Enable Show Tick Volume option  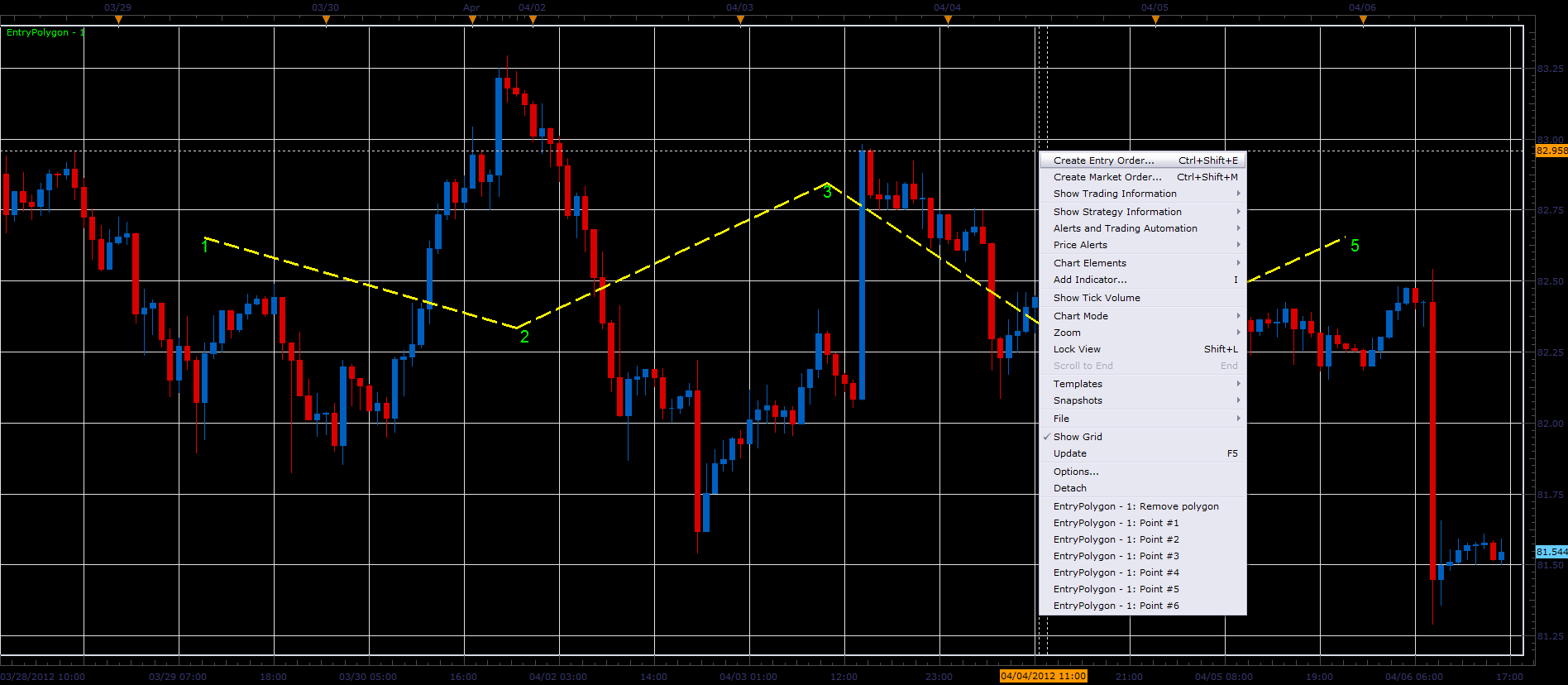[1142, 298]
